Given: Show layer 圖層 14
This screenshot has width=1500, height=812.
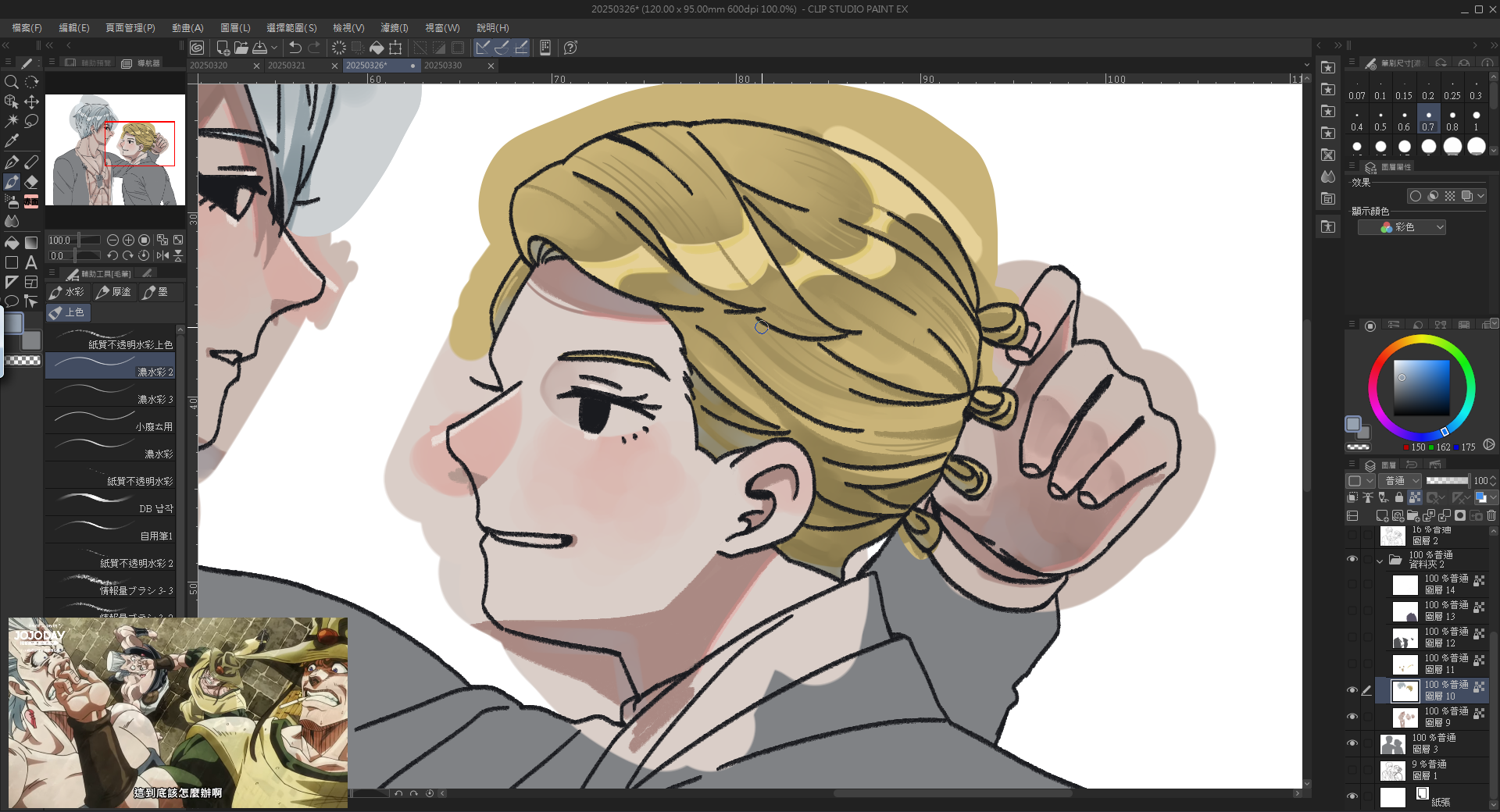Looking at the screenshot, I should coord(1352,584).
